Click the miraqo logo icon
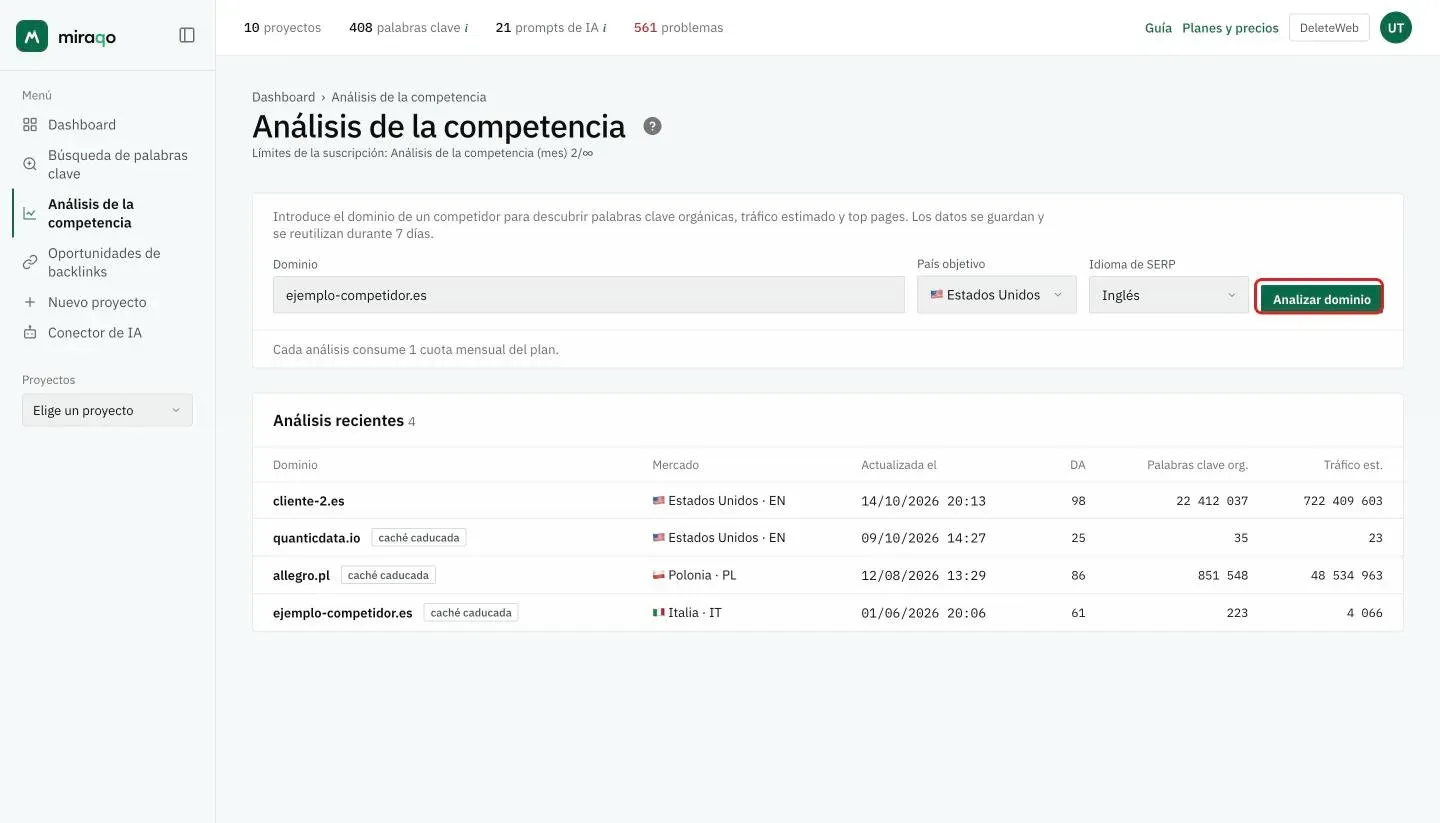 32,36
